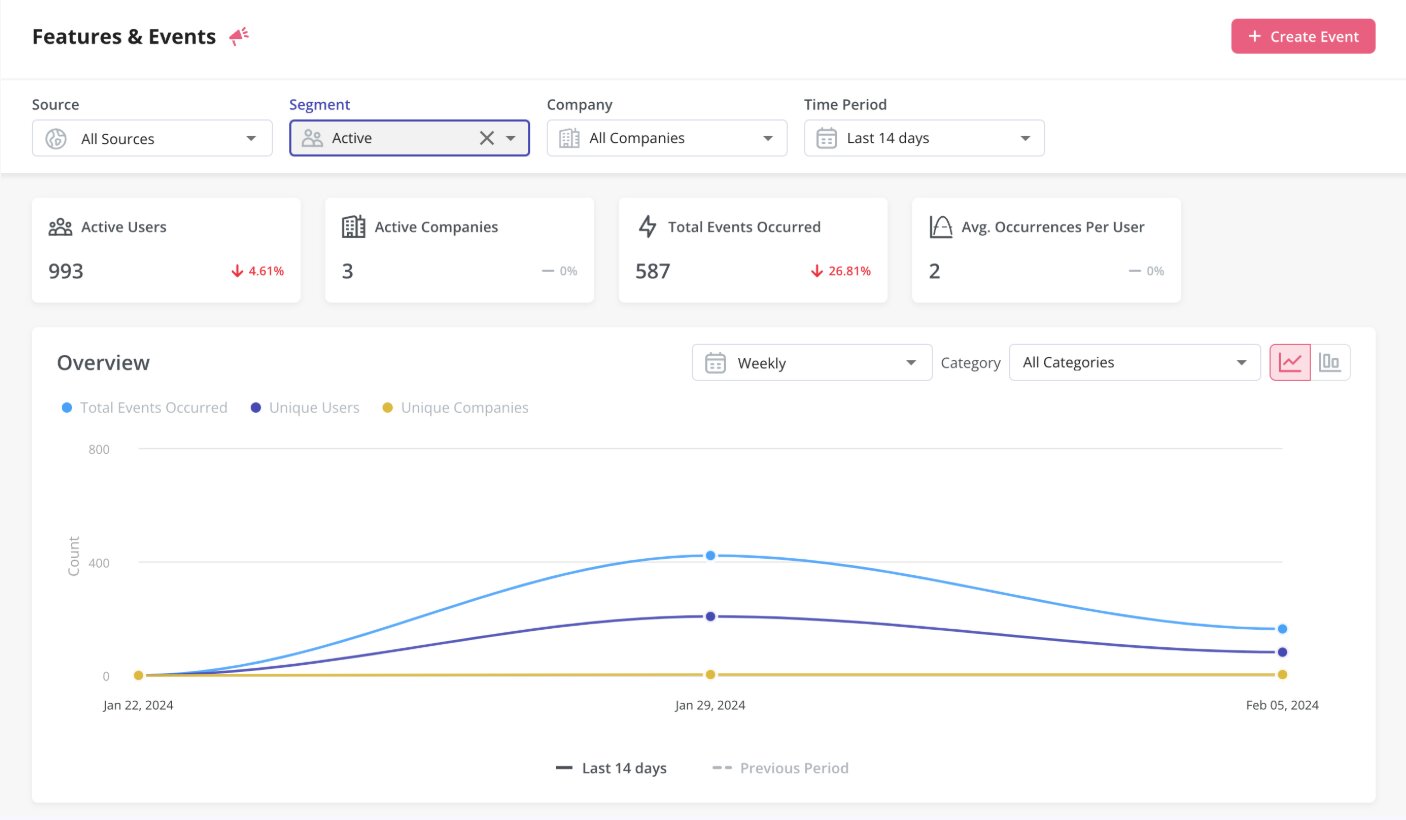Switch to line chart view
The image size is (1406, 820).
point(1290,362)
